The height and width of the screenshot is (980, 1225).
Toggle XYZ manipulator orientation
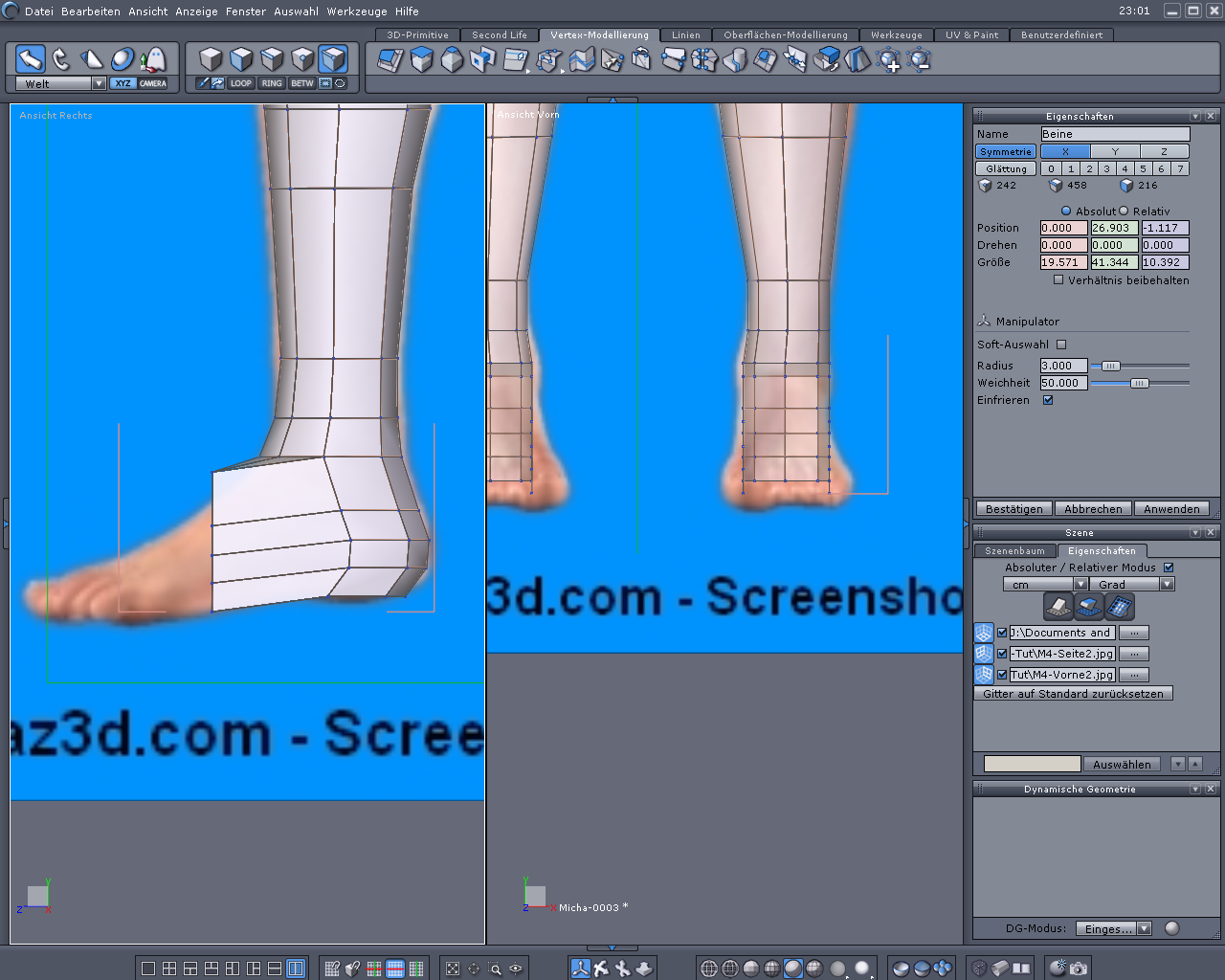(122, 83)
